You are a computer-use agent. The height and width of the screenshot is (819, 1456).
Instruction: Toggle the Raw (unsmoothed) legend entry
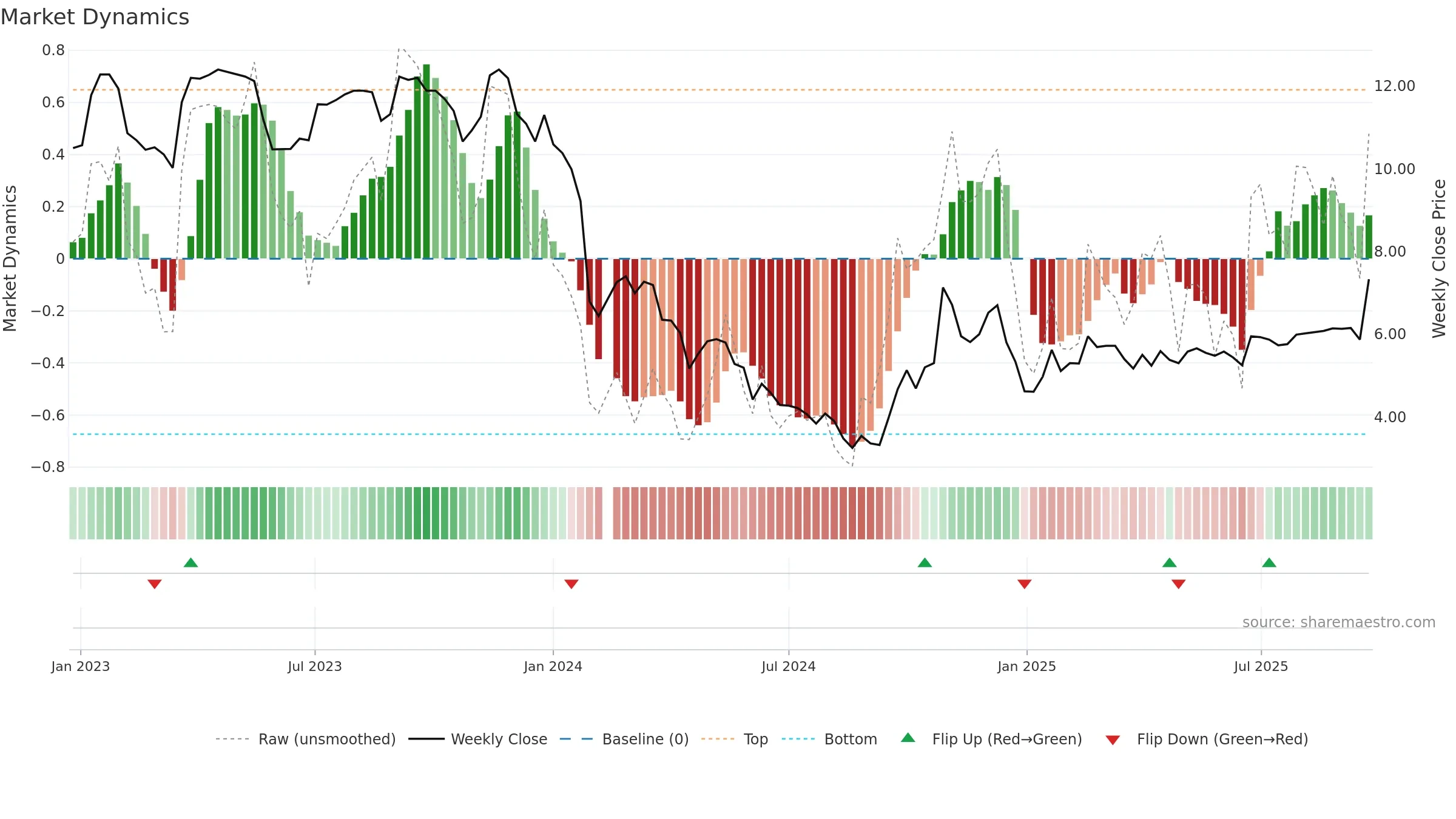pos(305,739)
